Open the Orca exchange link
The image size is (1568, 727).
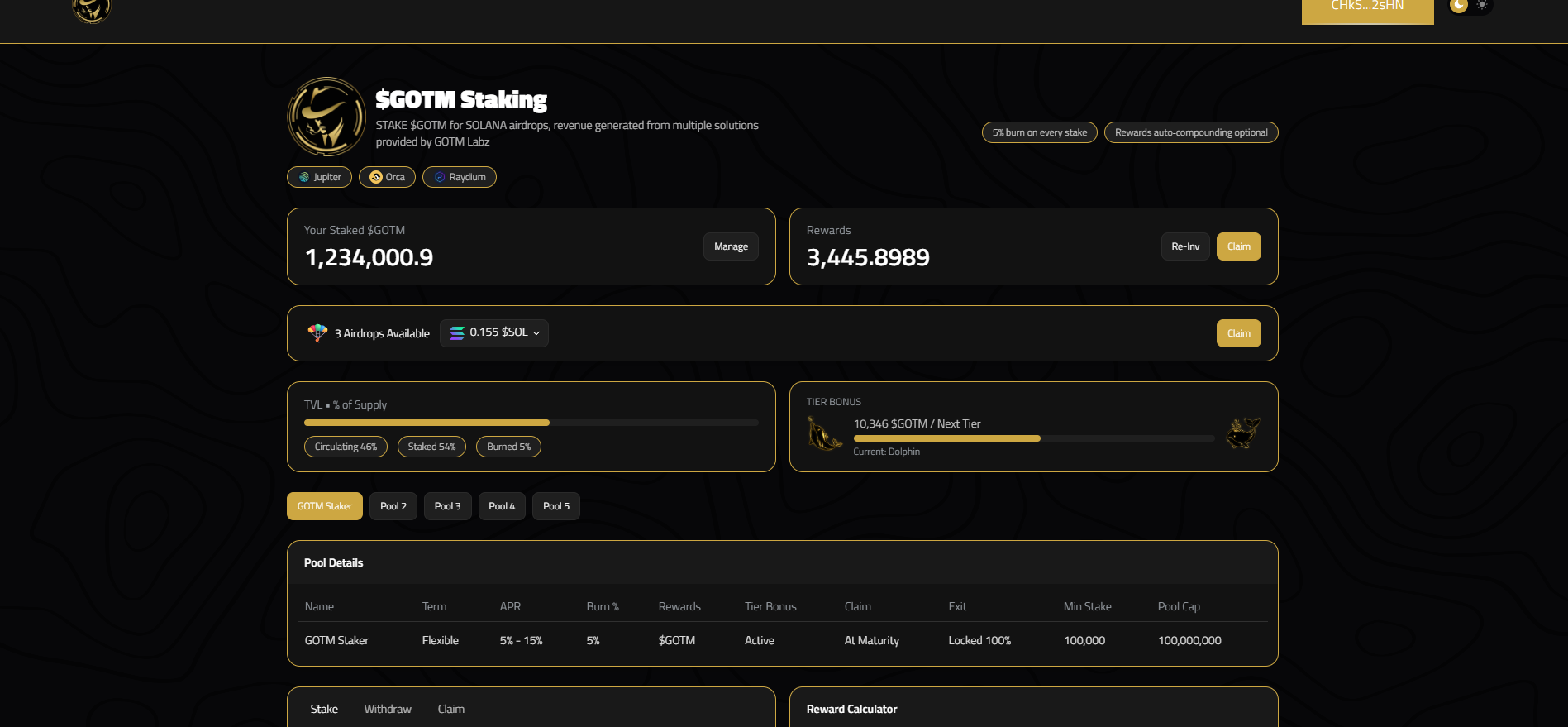pos(387,177)
